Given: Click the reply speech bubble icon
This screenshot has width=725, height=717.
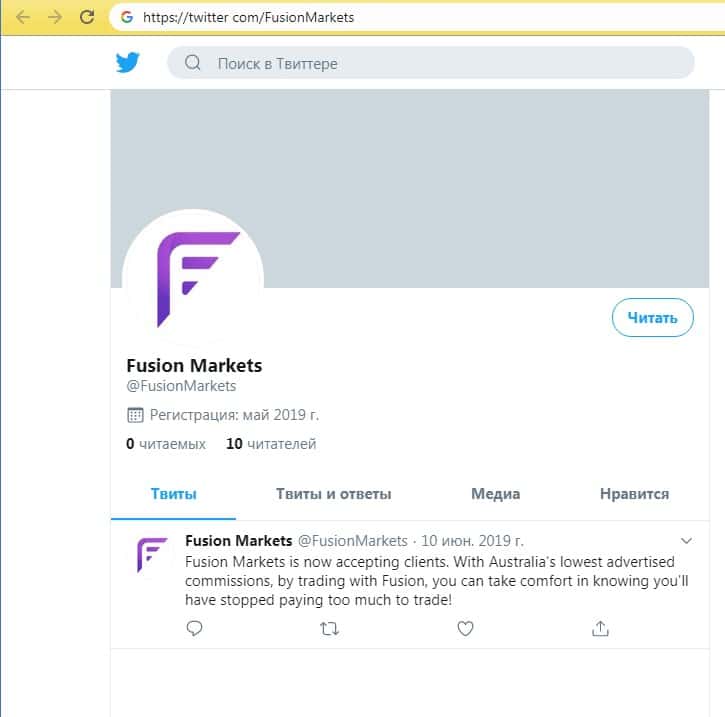Looking at the screenshot, I should [195, 628].
